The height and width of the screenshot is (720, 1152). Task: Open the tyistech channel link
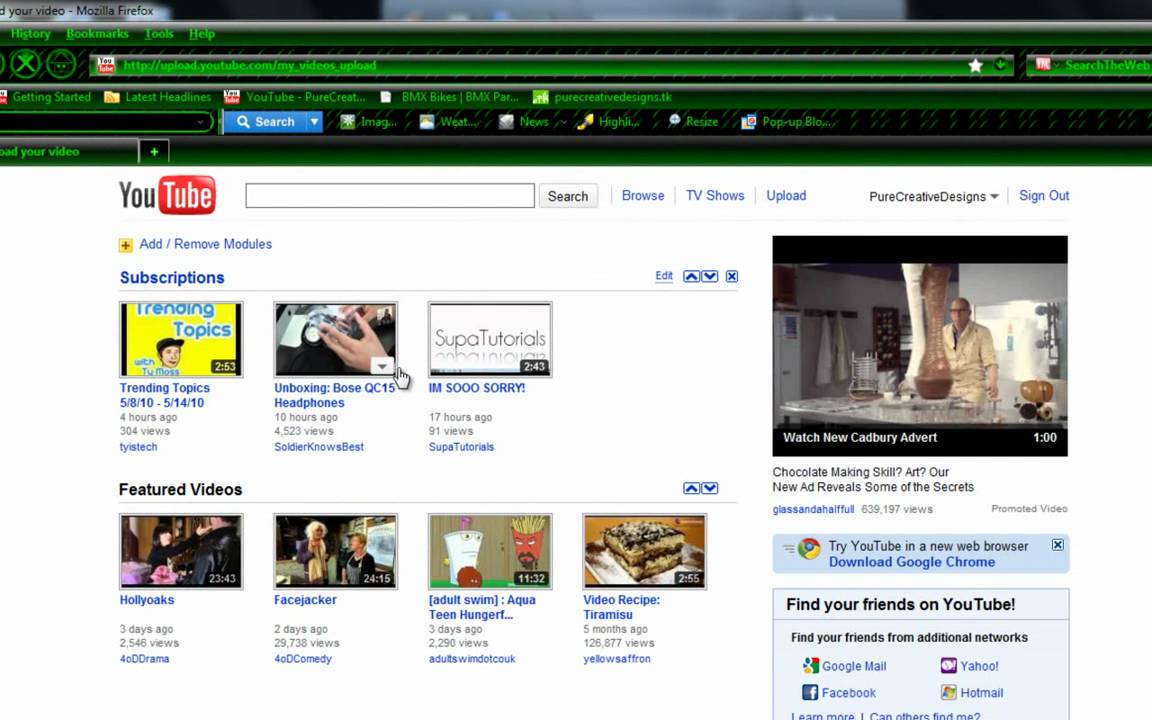138,447
